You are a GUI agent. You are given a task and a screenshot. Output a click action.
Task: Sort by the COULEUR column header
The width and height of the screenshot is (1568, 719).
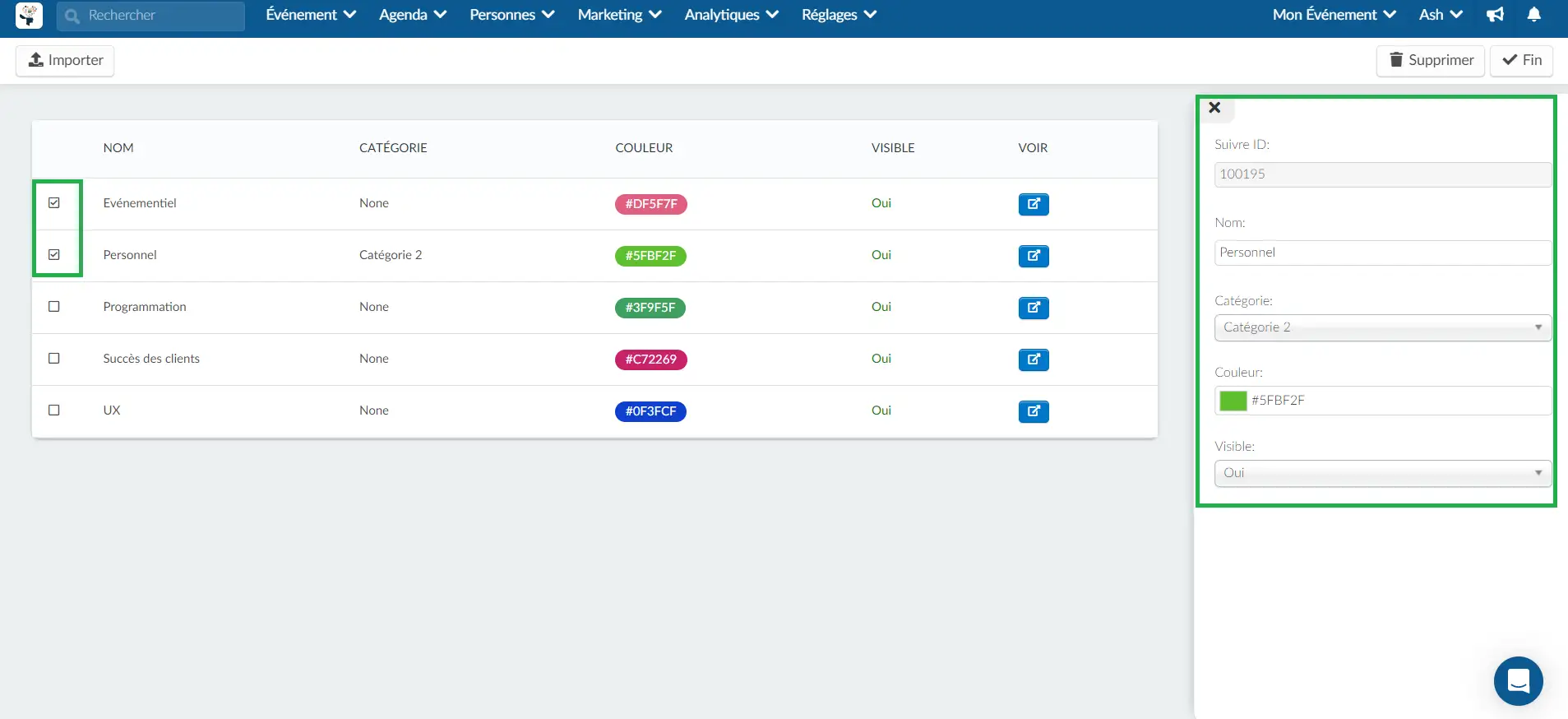pos(644,148)
